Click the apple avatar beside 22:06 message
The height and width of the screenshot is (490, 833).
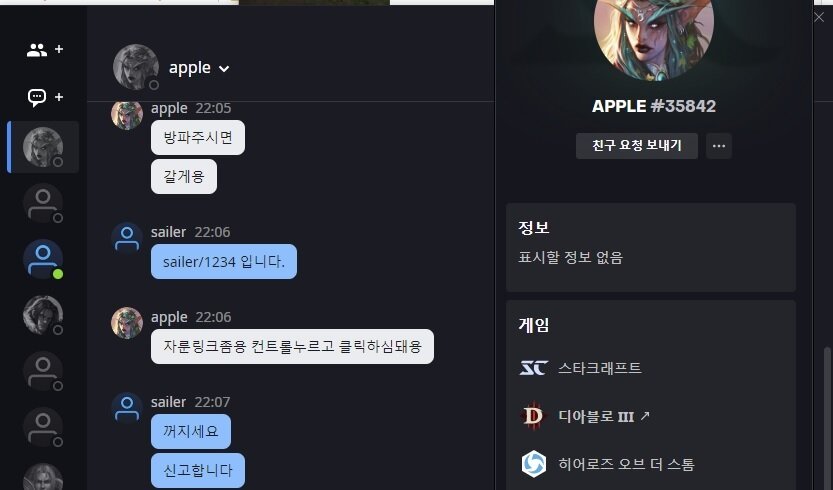(126, 323)
